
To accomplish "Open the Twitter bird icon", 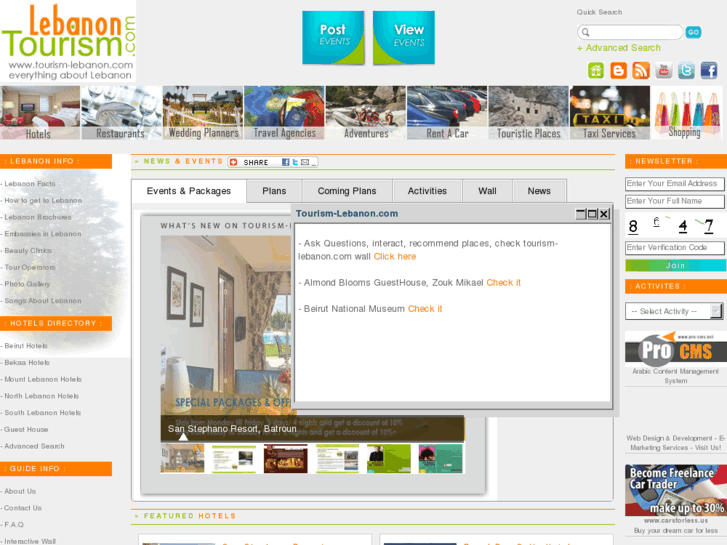I will [x=686, y=71].
